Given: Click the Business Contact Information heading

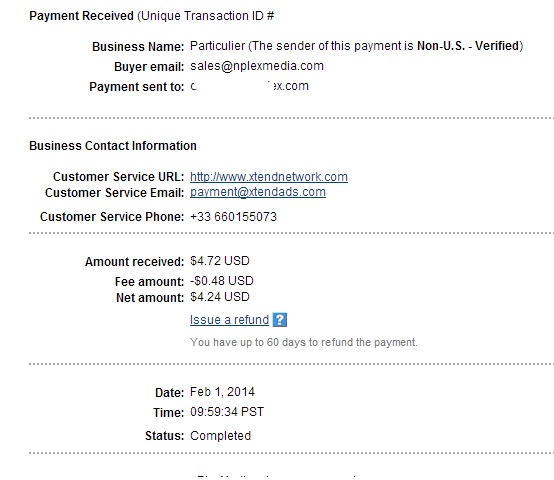Looking at the screenshot, I should coord(113,146).
